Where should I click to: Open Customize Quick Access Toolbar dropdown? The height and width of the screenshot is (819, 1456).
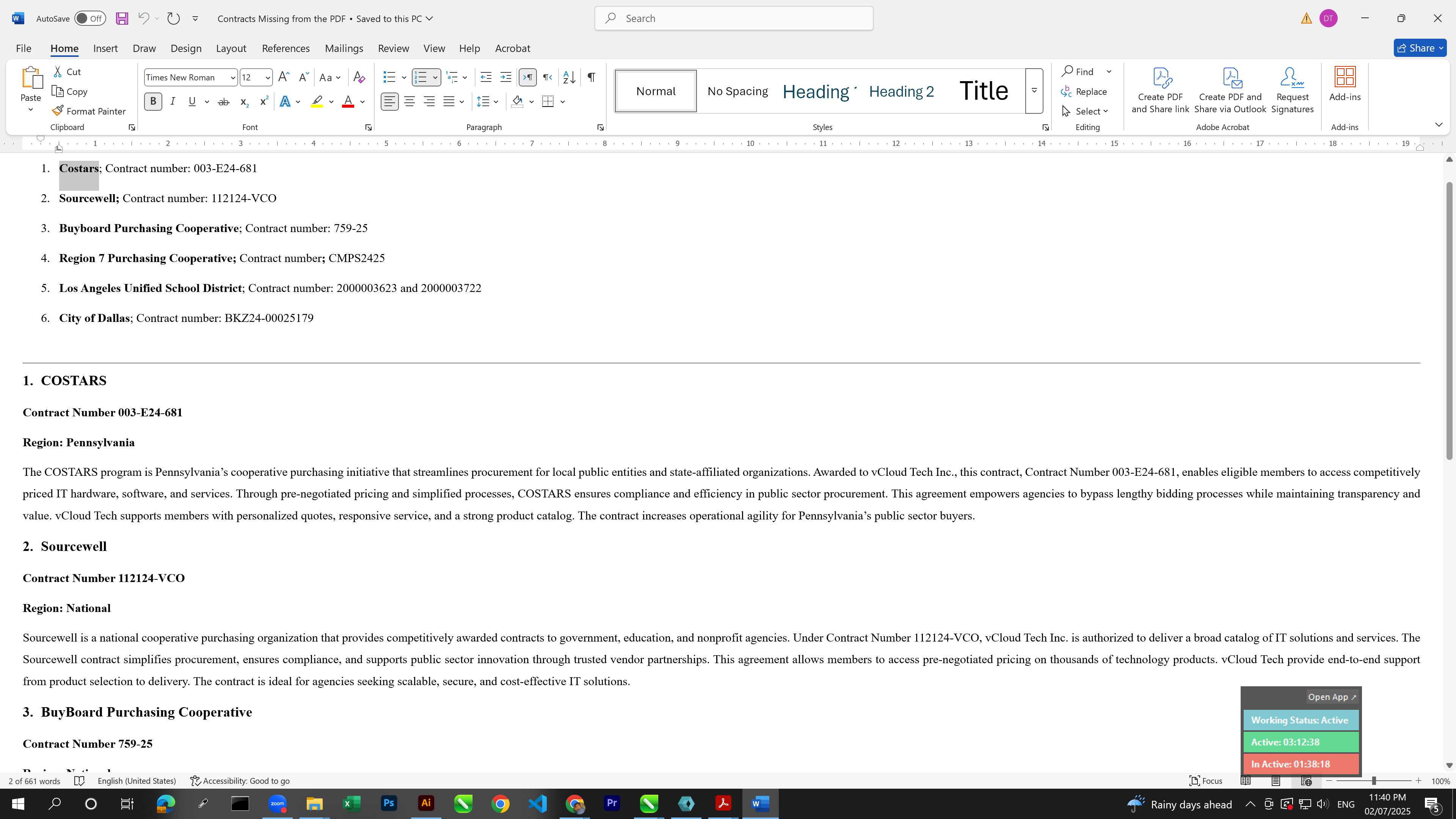point(195,19)
